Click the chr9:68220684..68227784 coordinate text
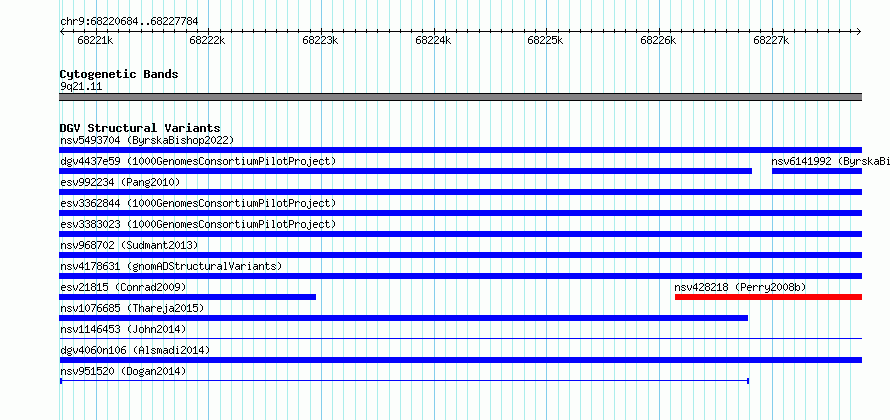Image resolution: width=890 pixels, height=420 pixels. (x=129, y=22)
